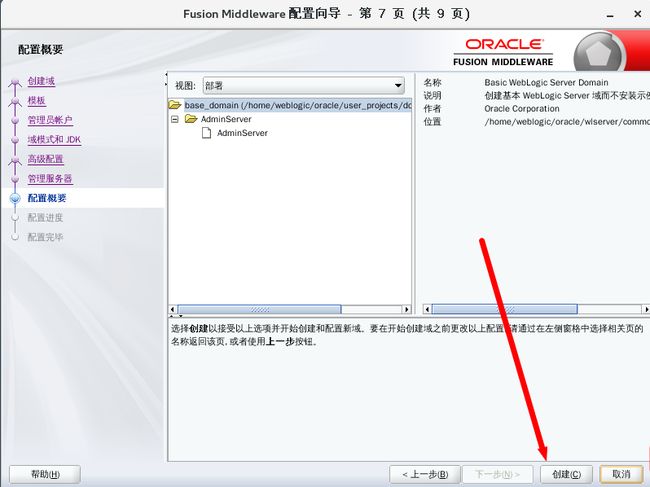Collapse the AdminServer folder node
Screen dimensions: 650x487
(x=175, y=119)
